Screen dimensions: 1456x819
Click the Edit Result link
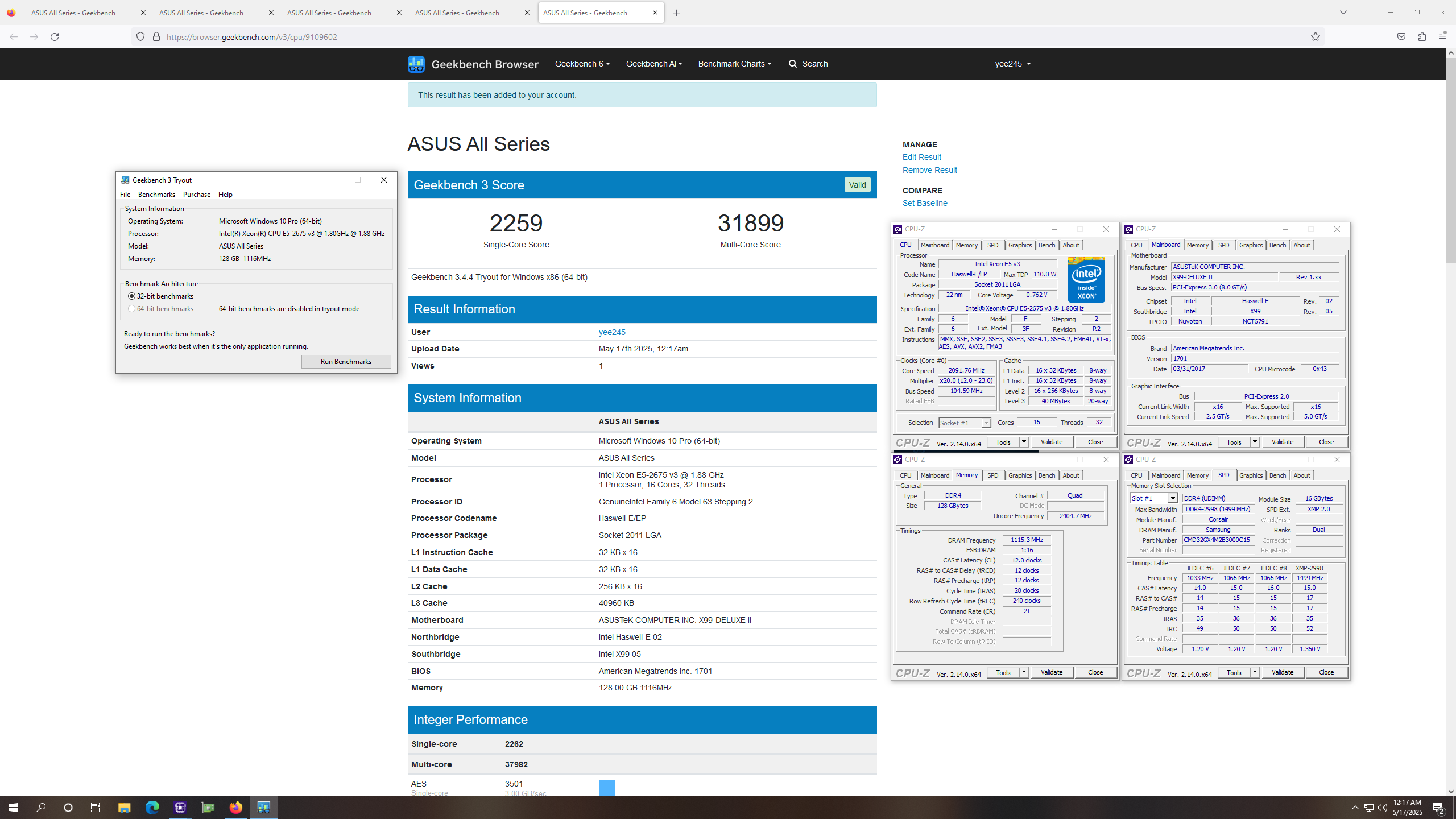[921, 157]
